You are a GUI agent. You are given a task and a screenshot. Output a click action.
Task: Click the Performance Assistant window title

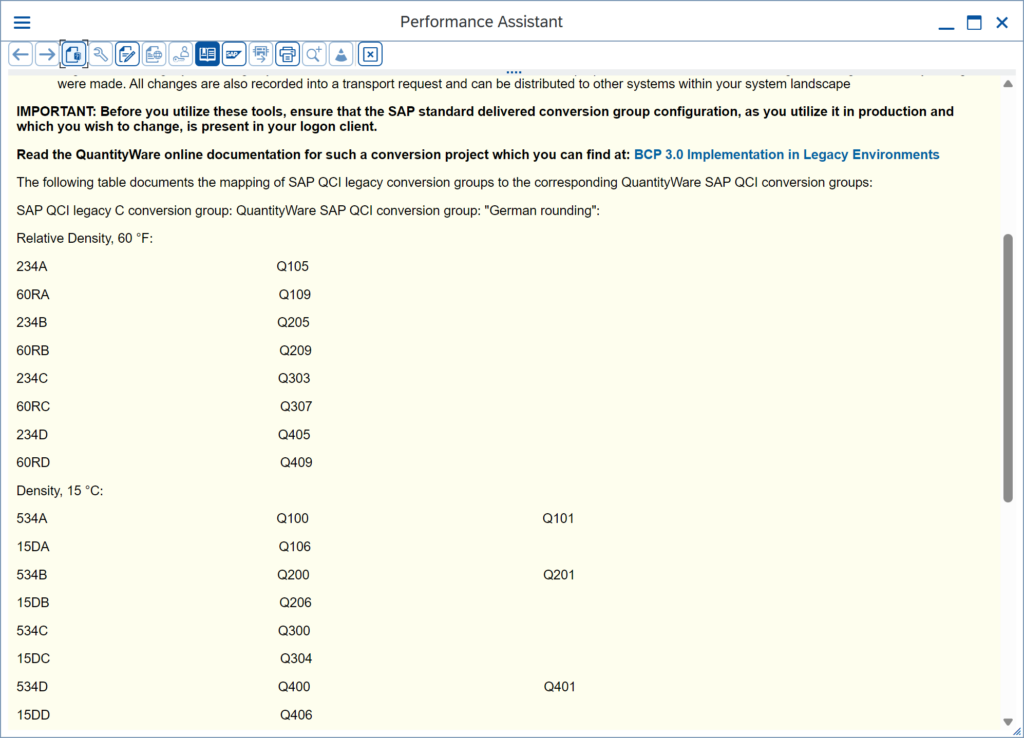pos(481,22)
